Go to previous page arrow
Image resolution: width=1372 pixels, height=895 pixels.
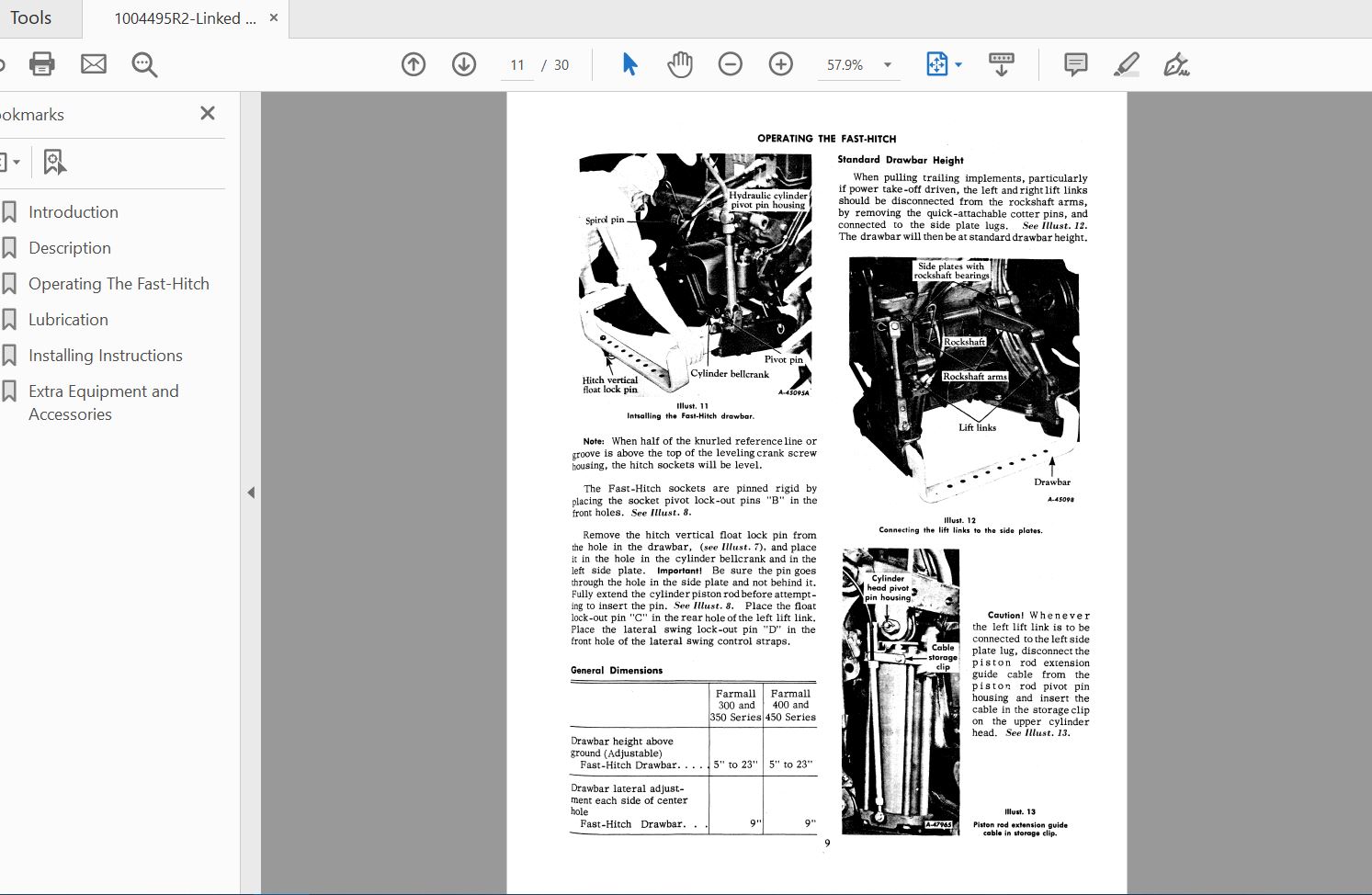coord(414,64)
